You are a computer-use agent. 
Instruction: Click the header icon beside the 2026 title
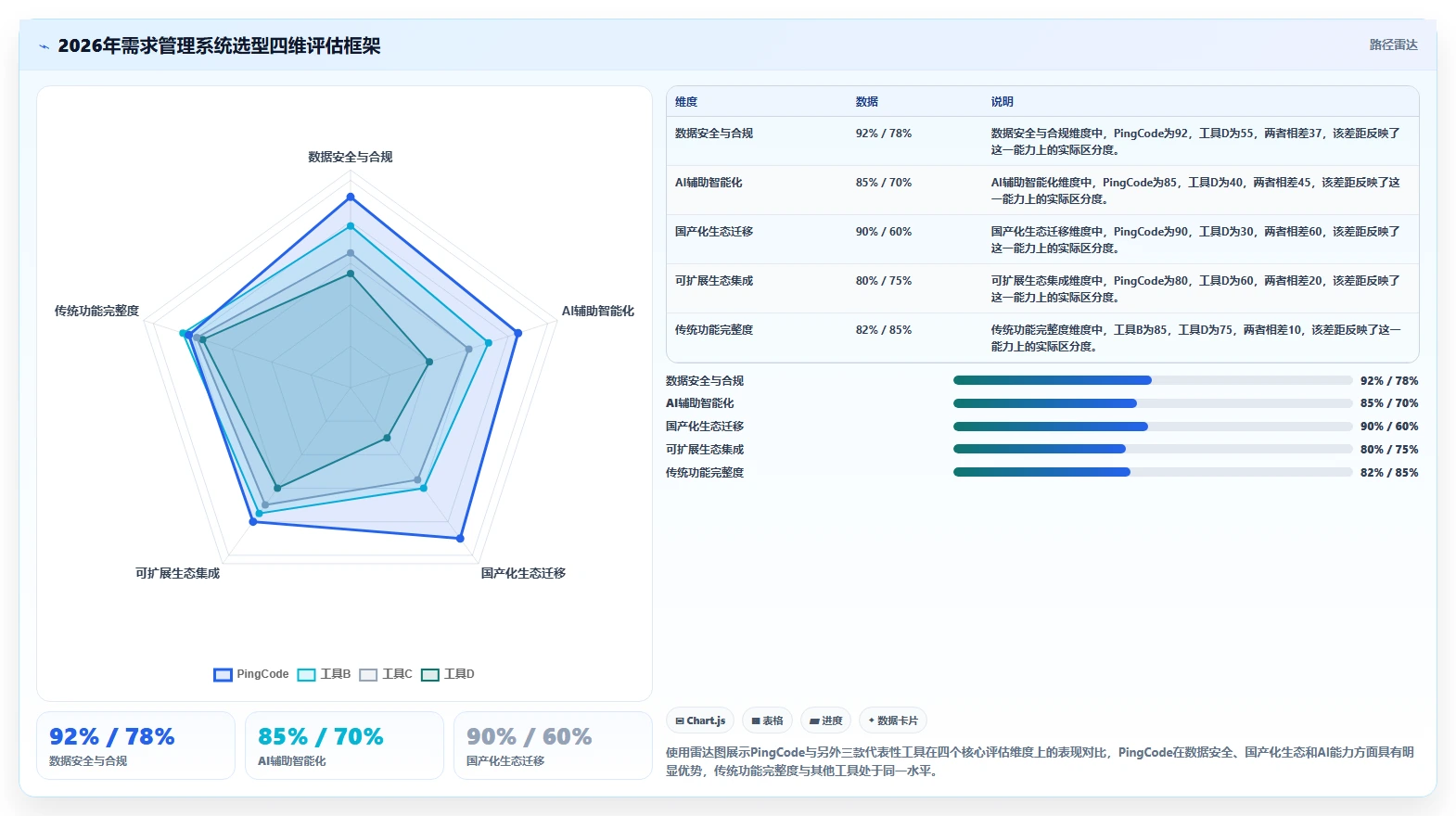click(44, 46)
